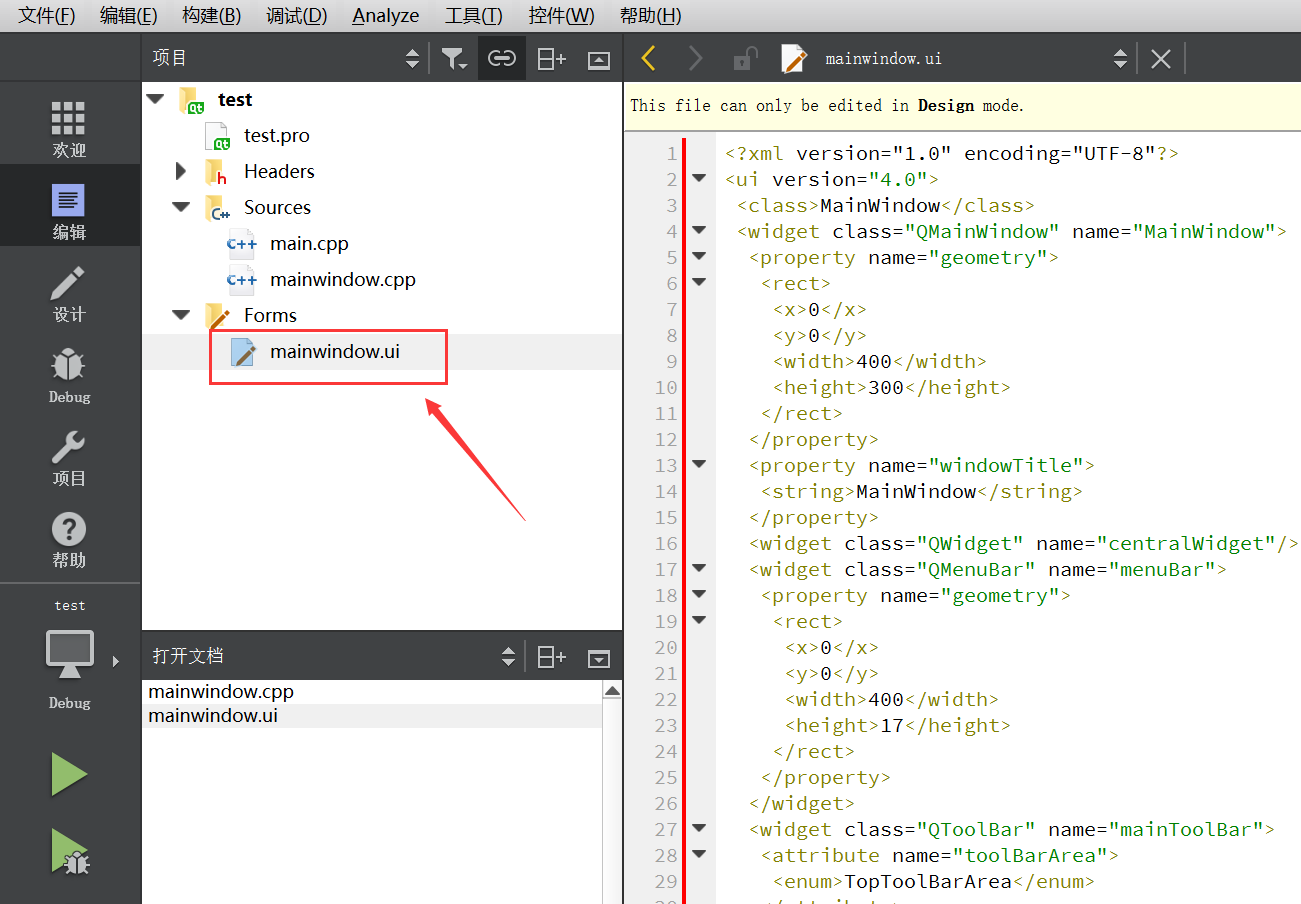
Task: Click the filter tree icon in 项目 panel
Action: coord(454,59)
